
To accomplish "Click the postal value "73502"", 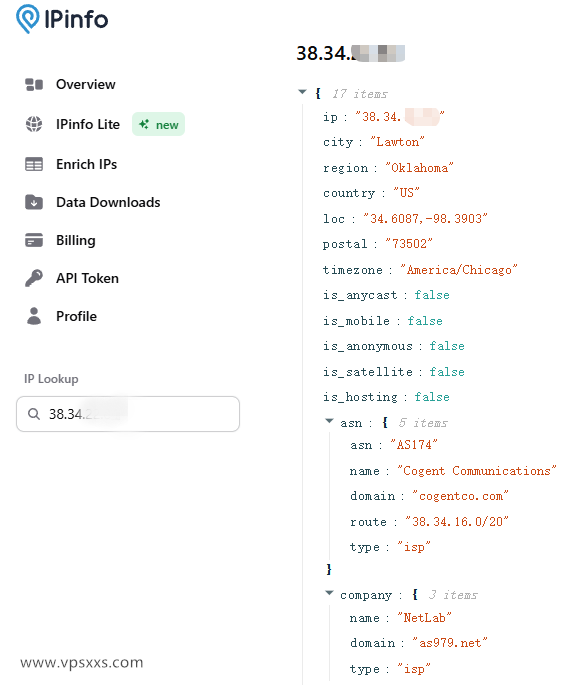I will pyautogui.click(x=409, y=244).
